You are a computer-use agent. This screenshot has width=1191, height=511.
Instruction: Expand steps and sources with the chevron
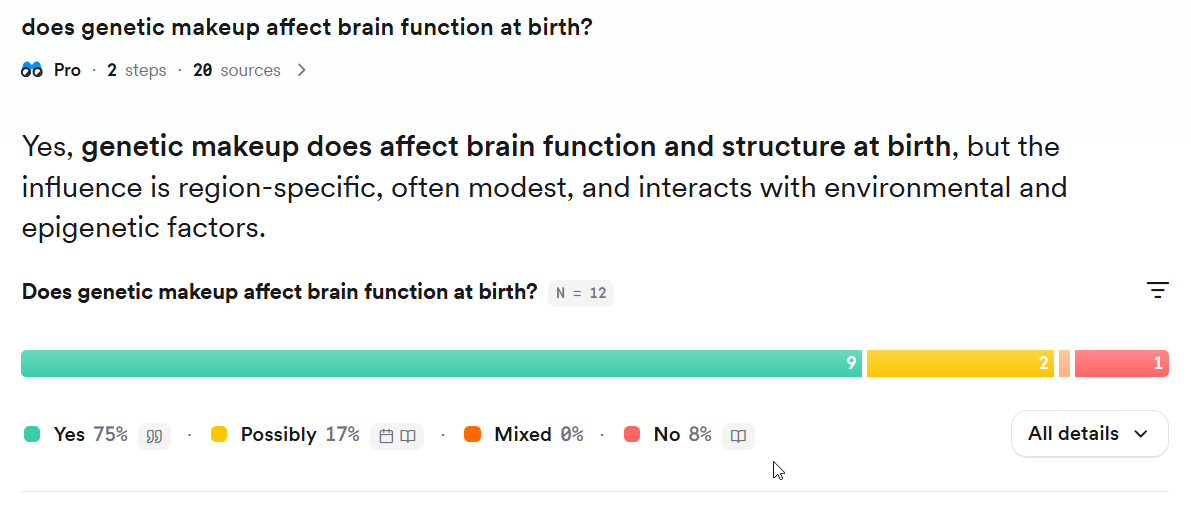click(302, 70)
